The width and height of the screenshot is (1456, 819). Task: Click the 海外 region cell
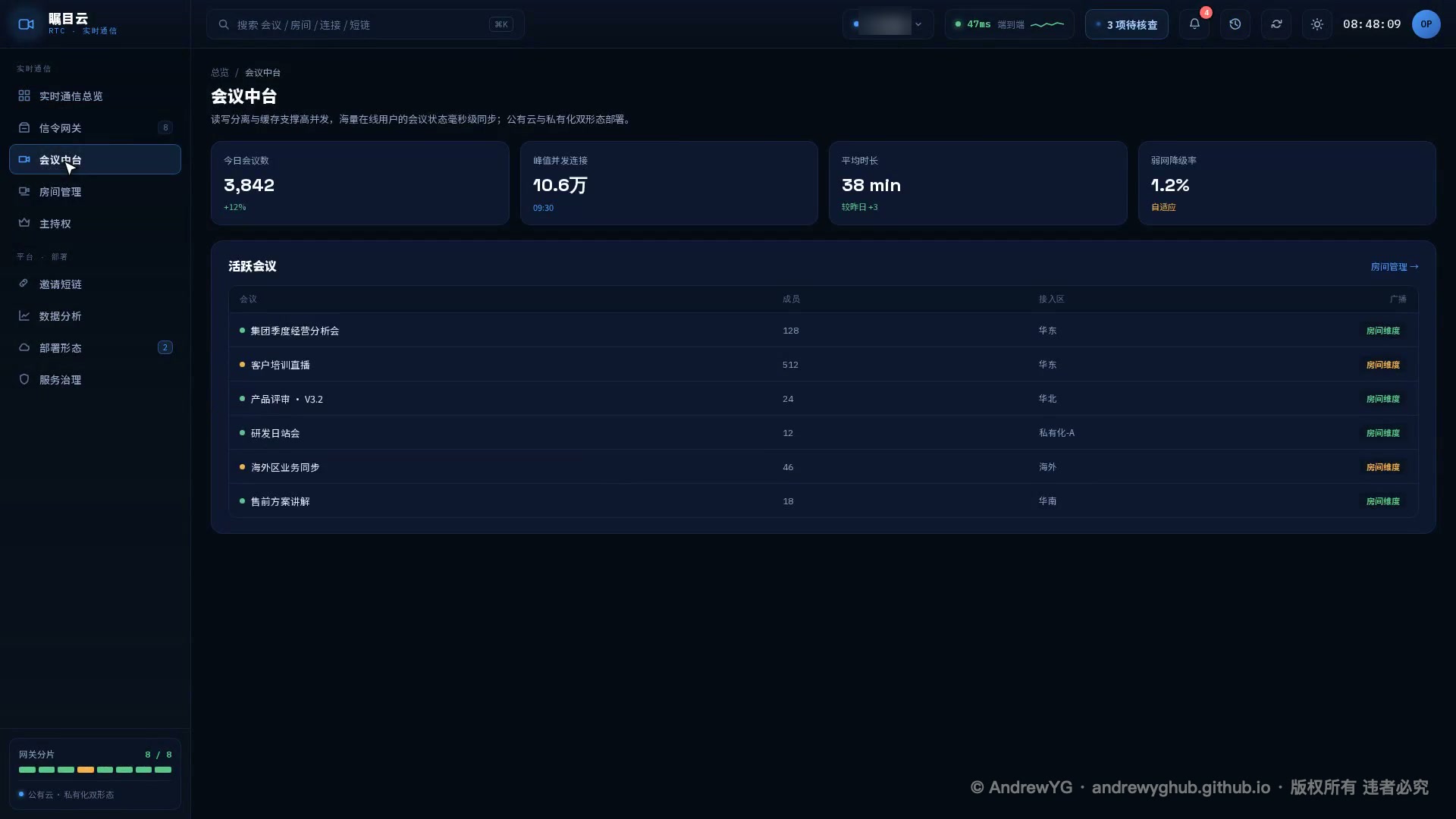(1047, 467)
